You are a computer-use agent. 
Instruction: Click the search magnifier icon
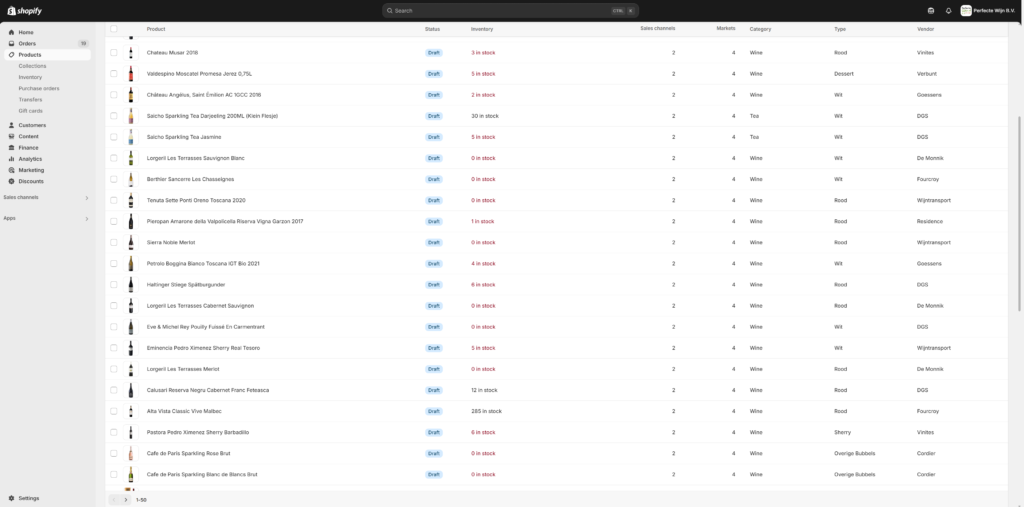coord(390,10)
